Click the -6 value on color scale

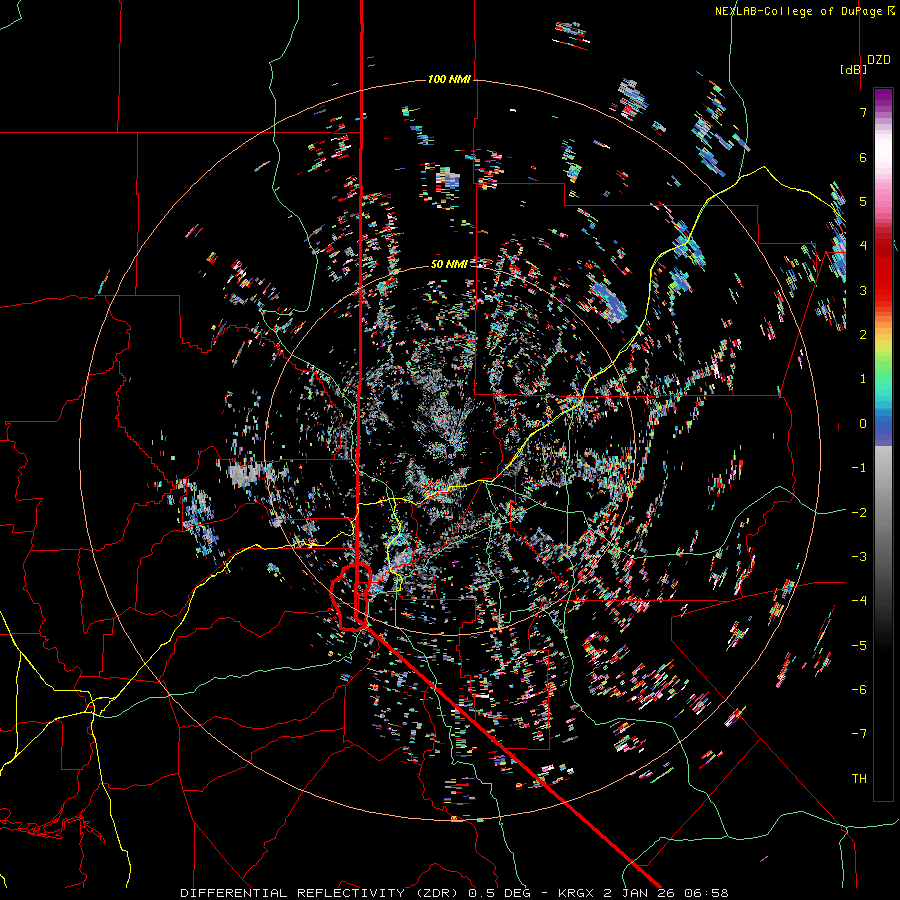(x=859, y=689)
